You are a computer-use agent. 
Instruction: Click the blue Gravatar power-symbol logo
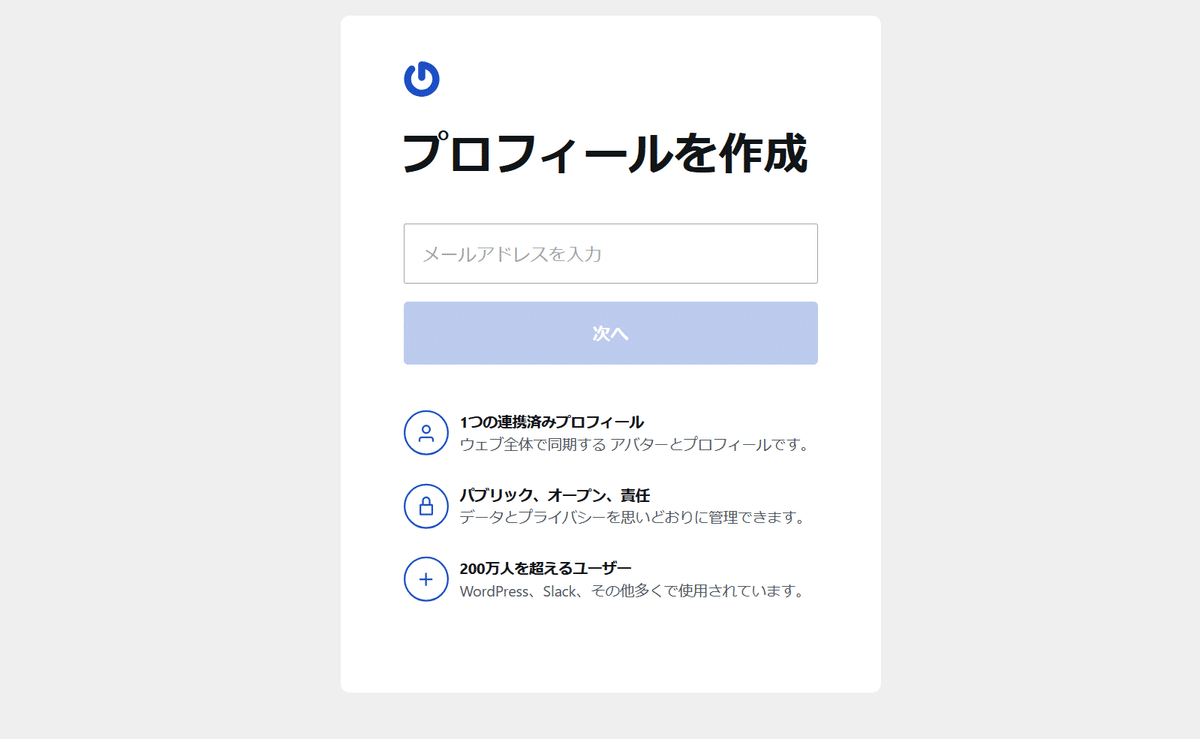tap(422, 79)
